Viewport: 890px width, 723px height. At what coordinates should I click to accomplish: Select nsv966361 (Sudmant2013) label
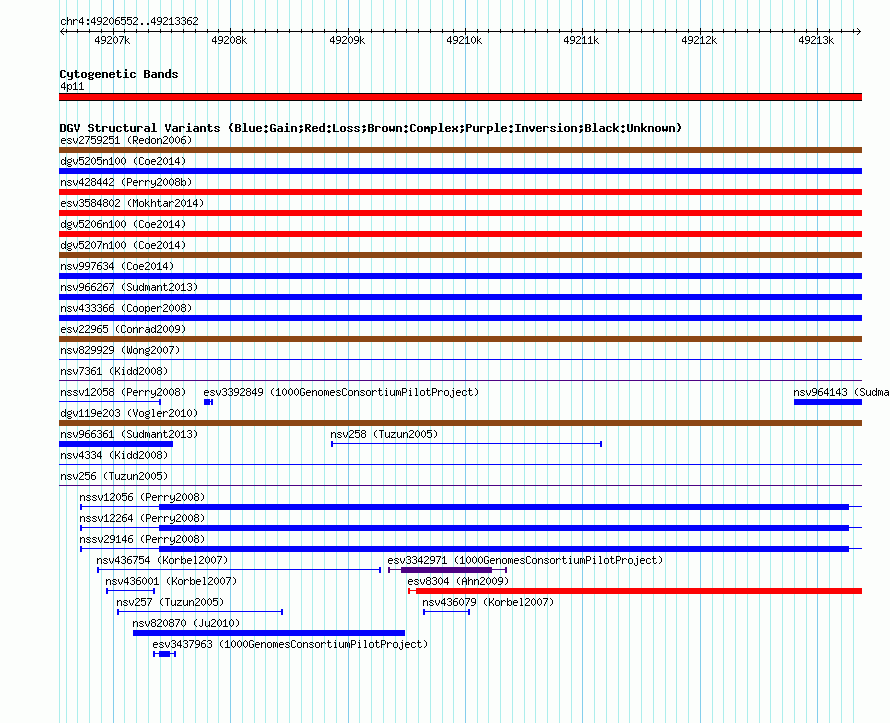[129, 434]
